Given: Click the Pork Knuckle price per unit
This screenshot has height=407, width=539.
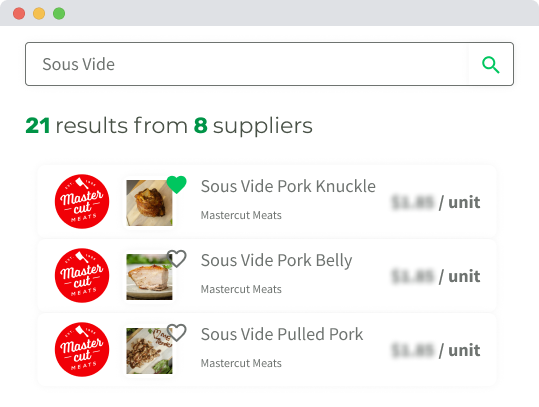Looking at the screenshot, I should [436, 202].
